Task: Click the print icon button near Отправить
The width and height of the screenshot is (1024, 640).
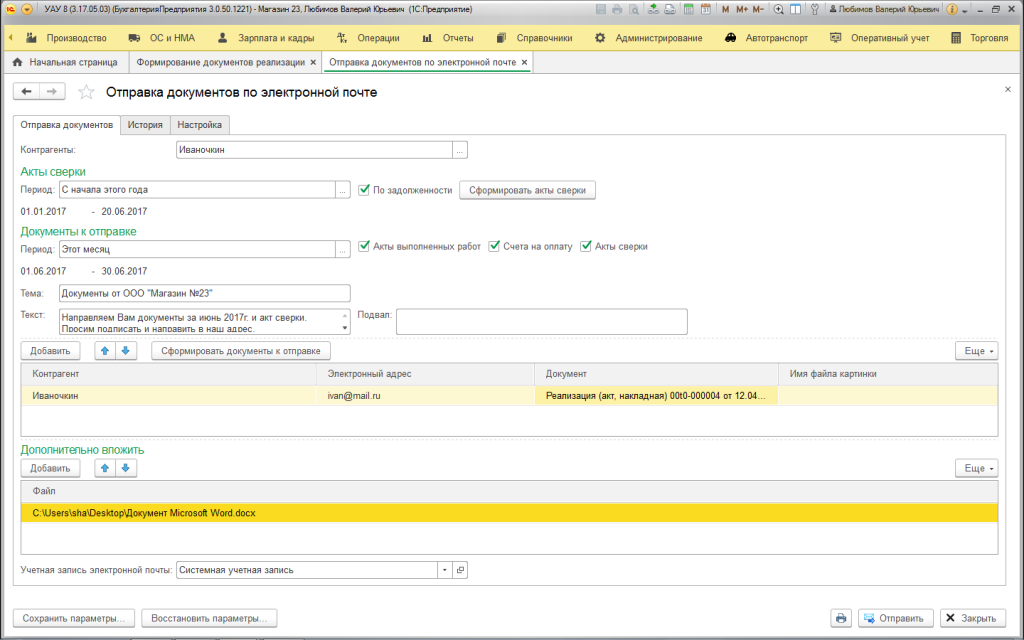Action: (x=841, y=618)
